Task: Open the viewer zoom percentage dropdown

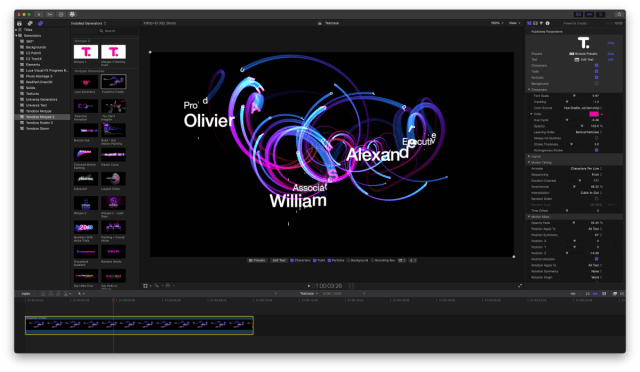Action: (497, 23)
